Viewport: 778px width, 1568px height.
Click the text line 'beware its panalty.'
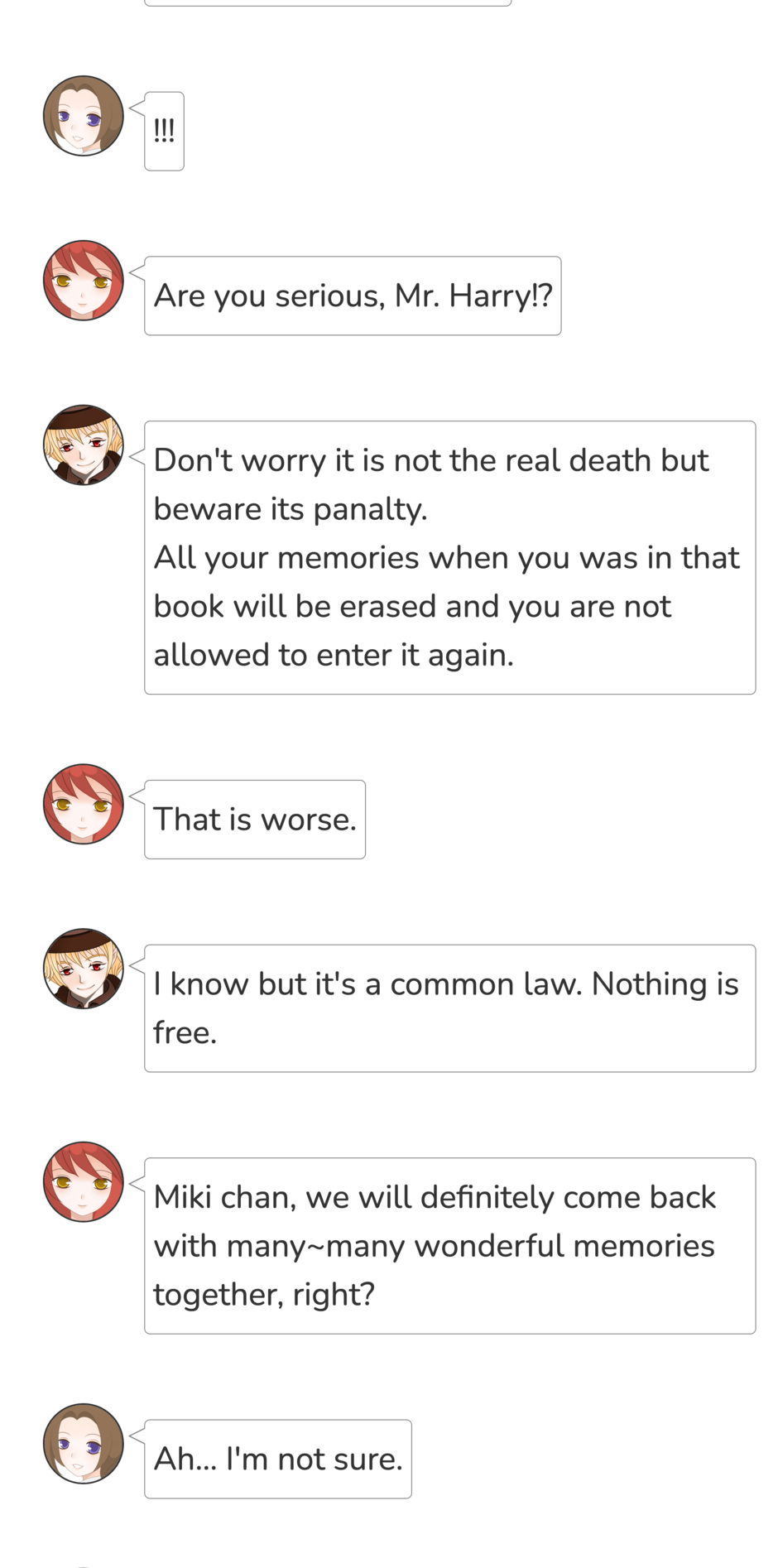[x=291, y=509]
